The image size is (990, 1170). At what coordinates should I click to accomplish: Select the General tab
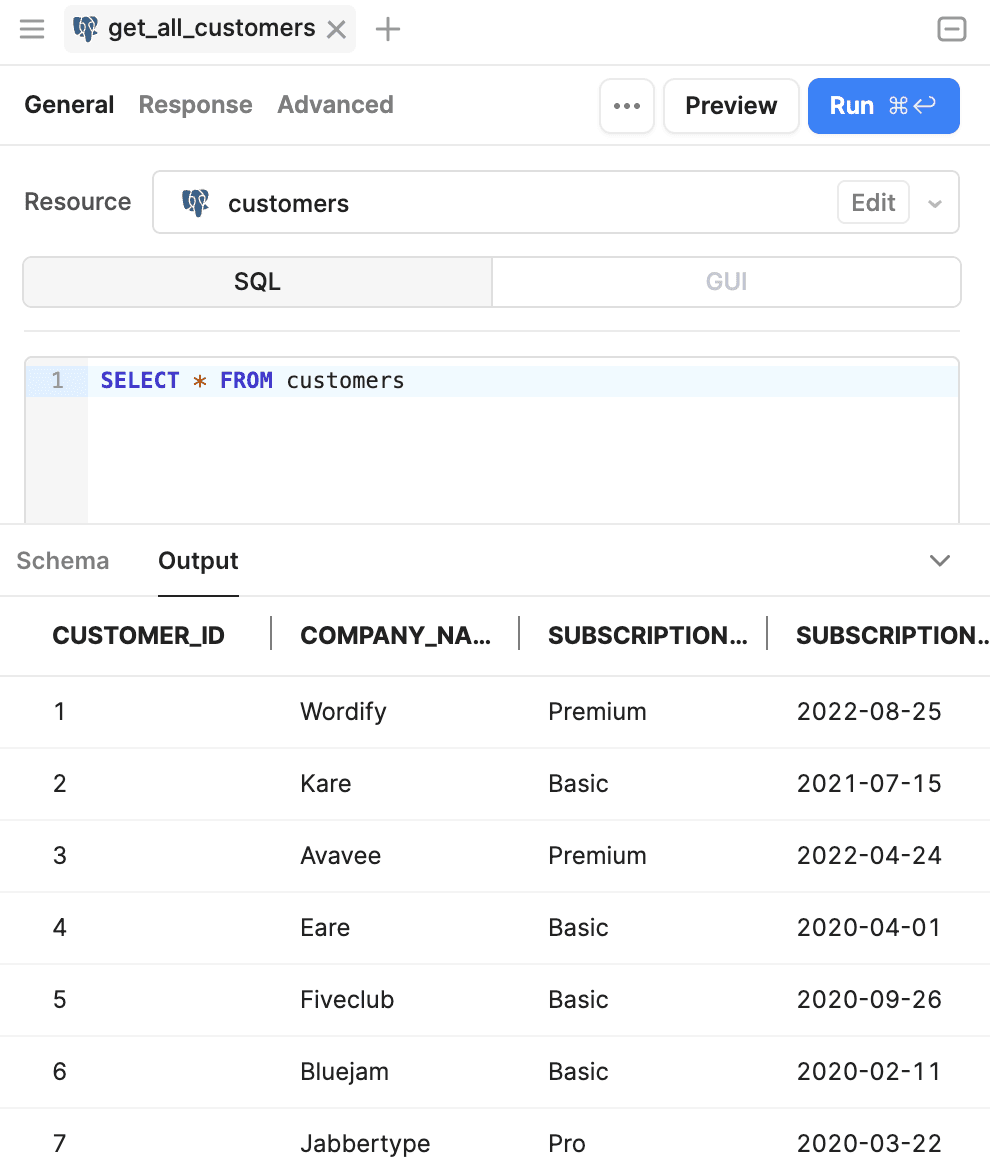click(x=69, y=104)
